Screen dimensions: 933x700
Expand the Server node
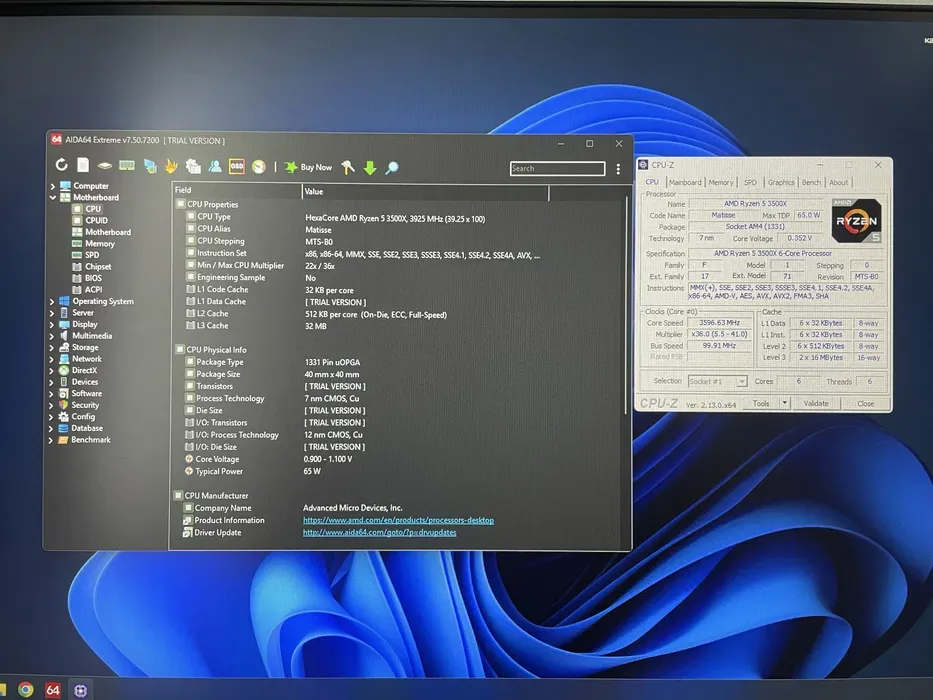[x=51, y=313]
